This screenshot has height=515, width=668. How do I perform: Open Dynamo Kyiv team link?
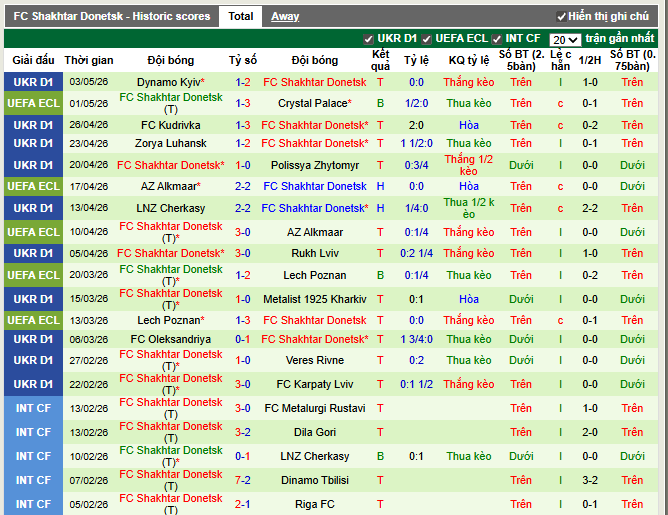[x=170, y=82]
